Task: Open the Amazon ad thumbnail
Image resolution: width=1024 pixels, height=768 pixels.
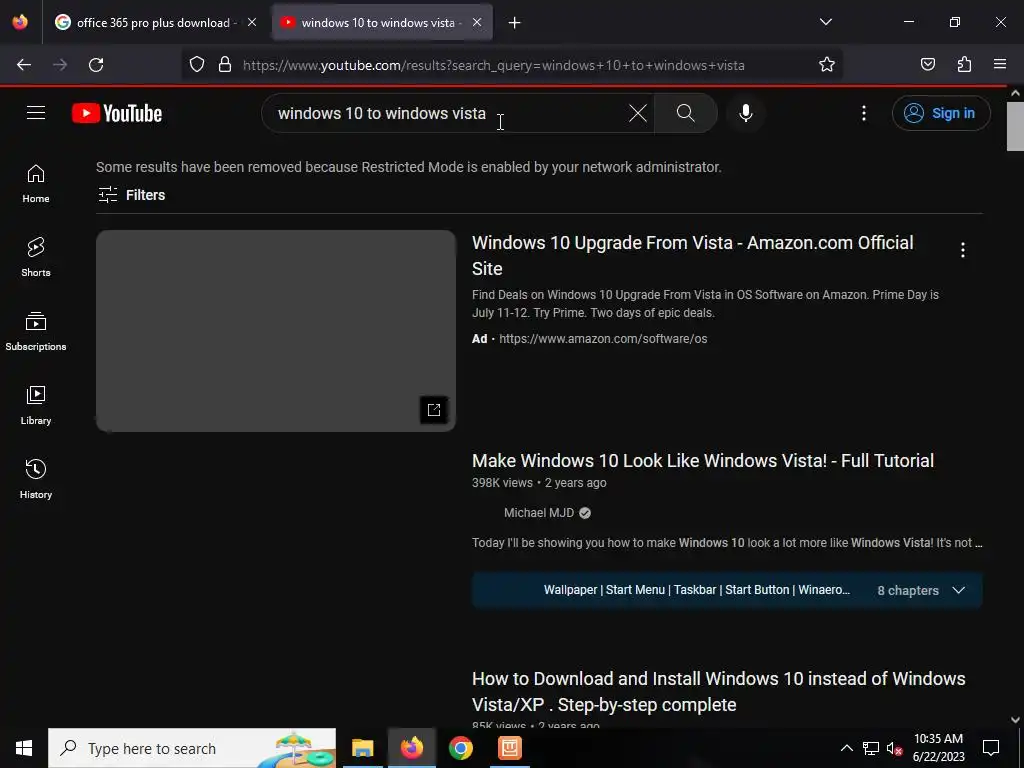Action: [x=276, y=330]
